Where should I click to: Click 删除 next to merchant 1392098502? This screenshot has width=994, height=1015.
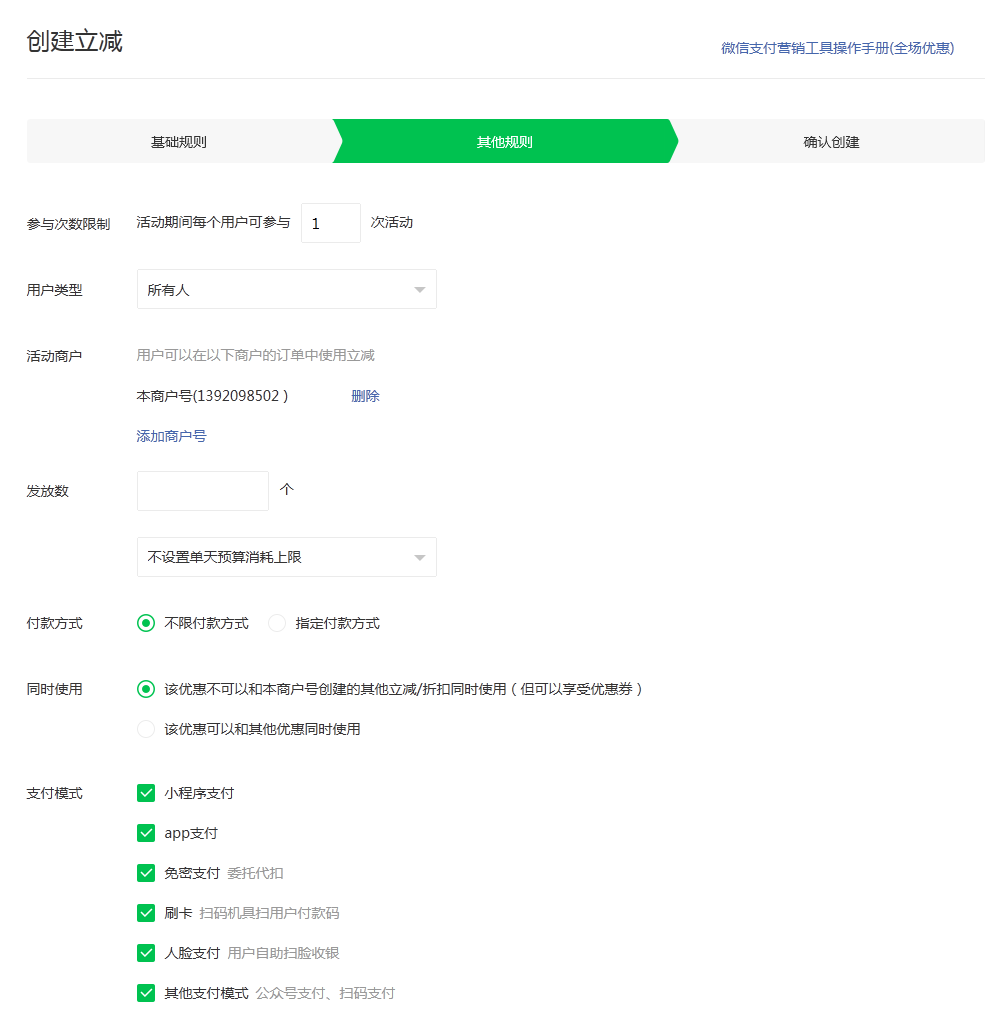365,396
